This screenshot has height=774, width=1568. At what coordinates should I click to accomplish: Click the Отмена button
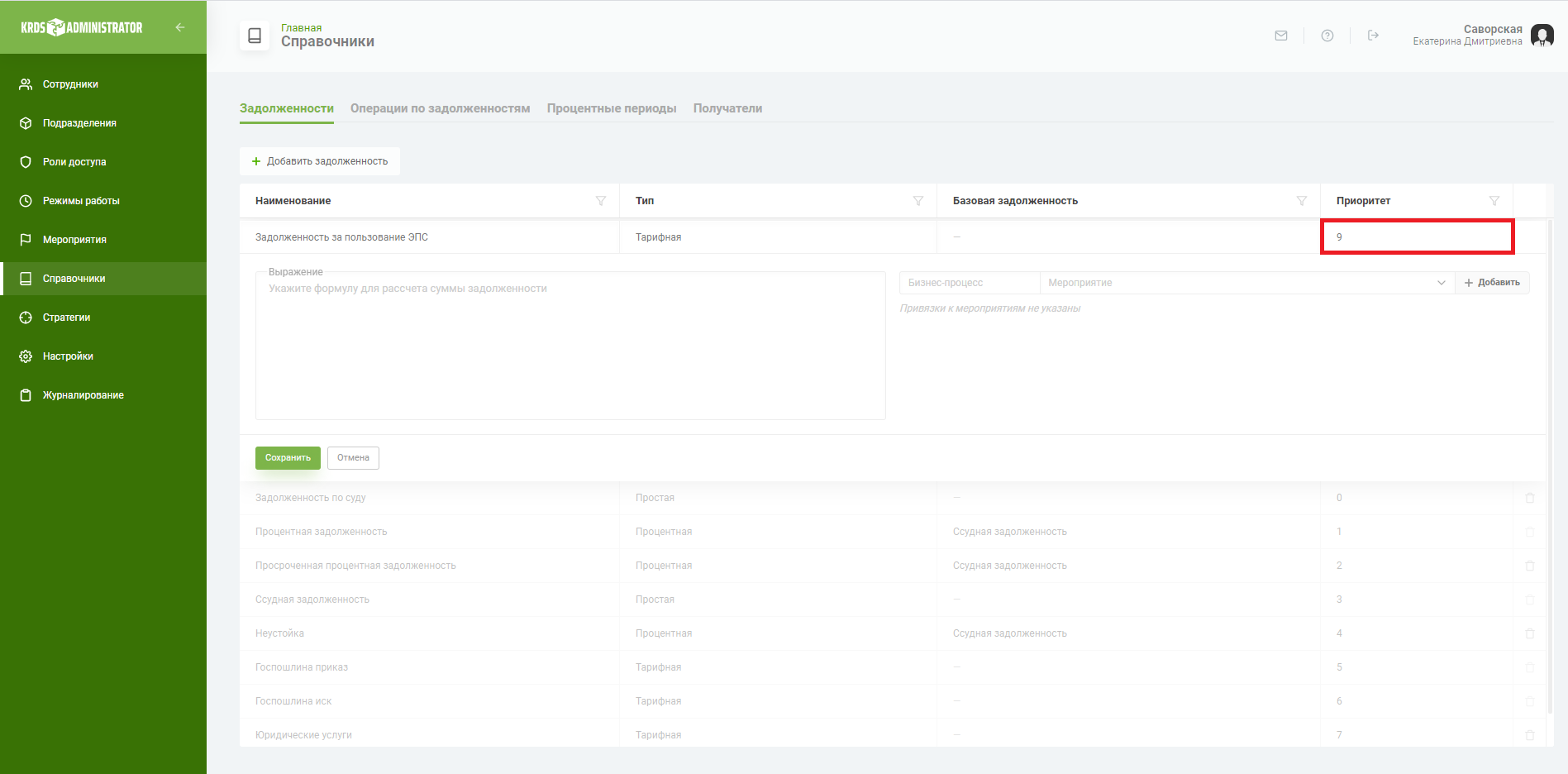[x=353, y=458]
